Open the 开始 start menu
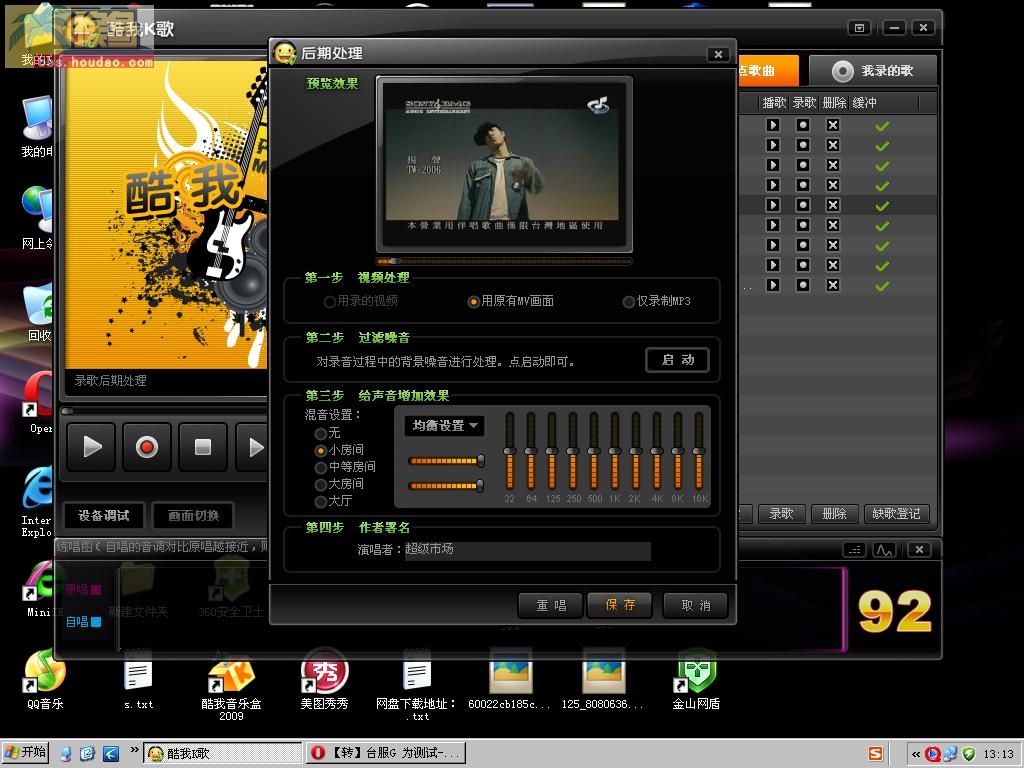The height and width of the screenshot is (768, 1024). (x=26, y=752)
